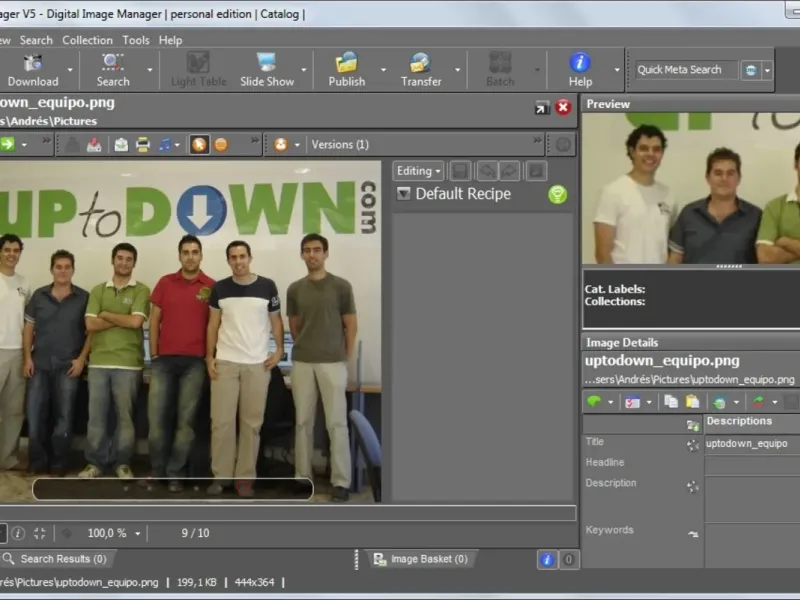The image size is (800, 600).
Task: Open the Search menu
Action: tap(36, 40)
